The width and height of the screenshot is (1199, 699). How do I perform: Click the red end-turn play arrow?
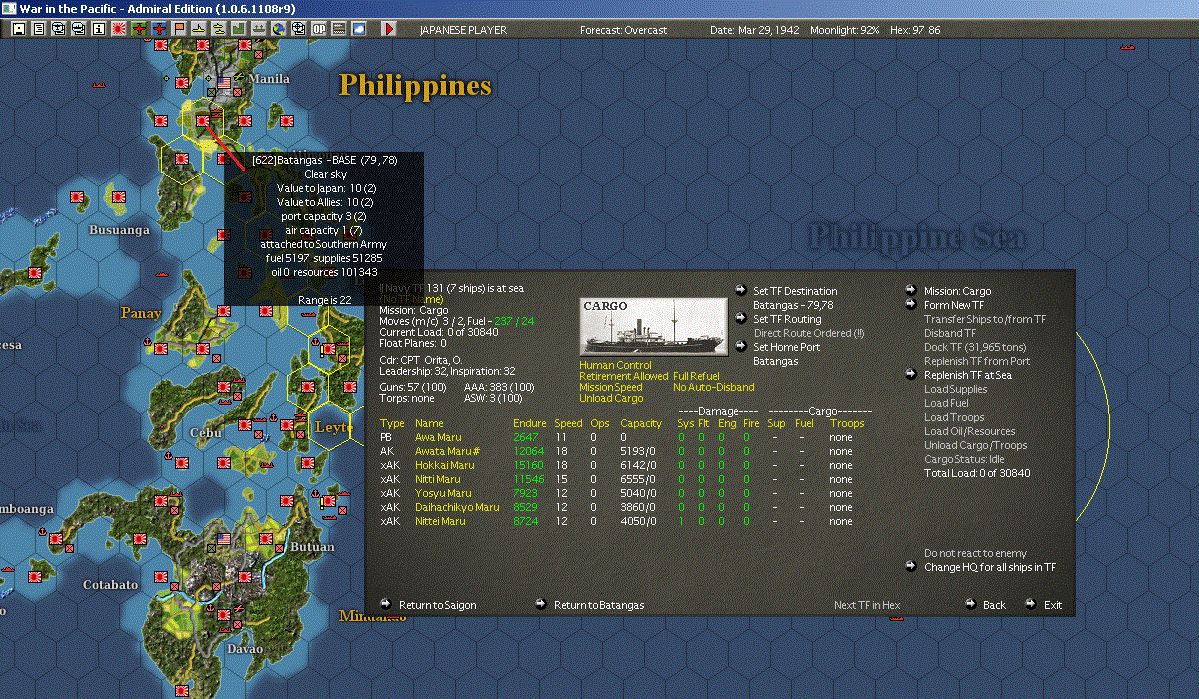point(388,29)
